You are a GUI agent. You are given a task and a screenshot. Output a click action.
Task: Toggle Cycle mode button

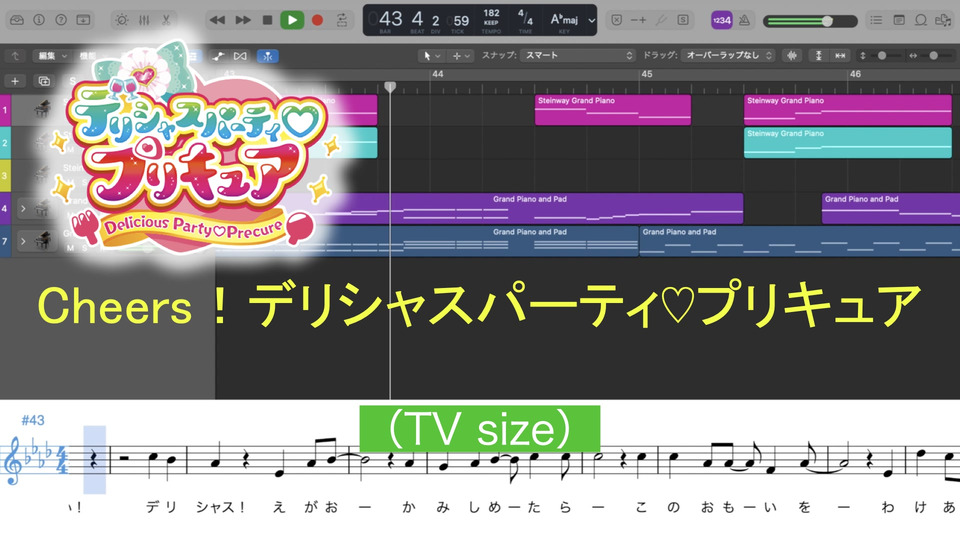tap(342, 20)
